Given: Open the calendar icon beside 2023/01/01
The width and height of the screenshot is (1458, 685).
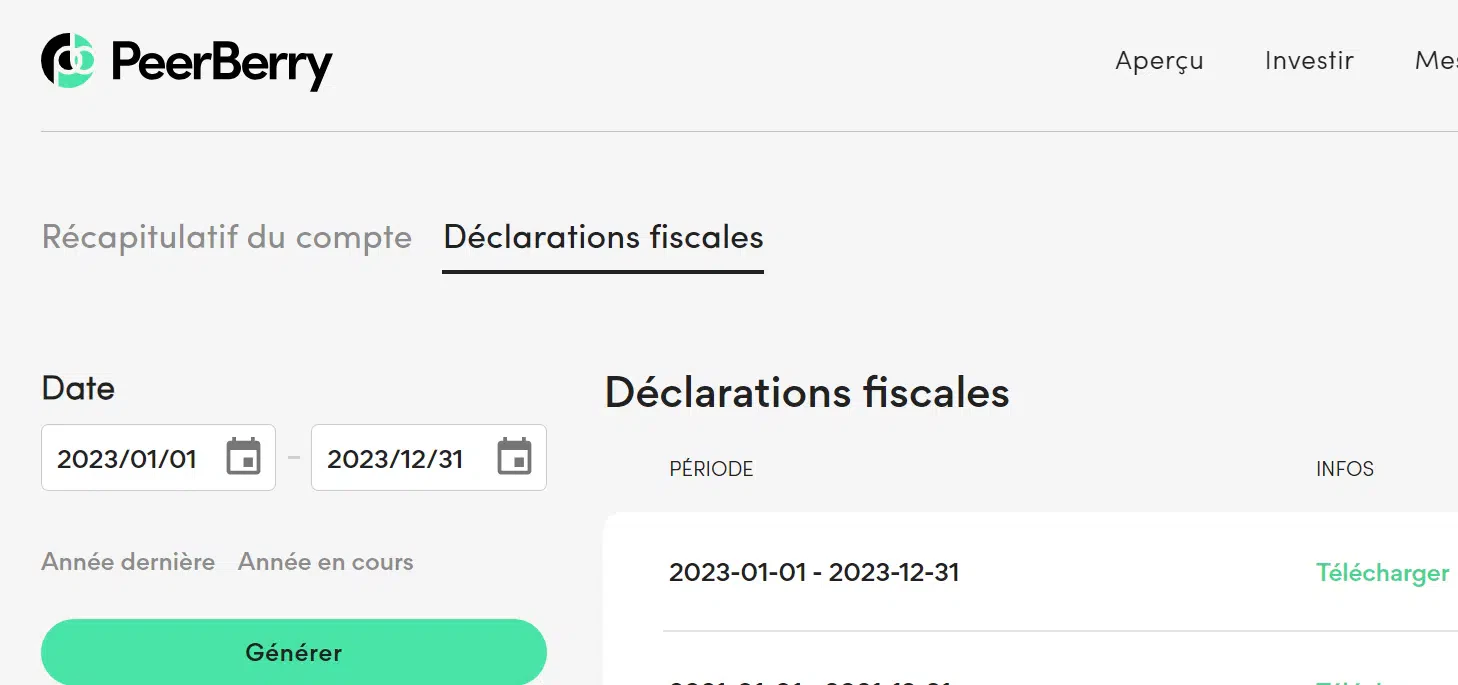Looking at the screenshot, I should coord(243,456).
